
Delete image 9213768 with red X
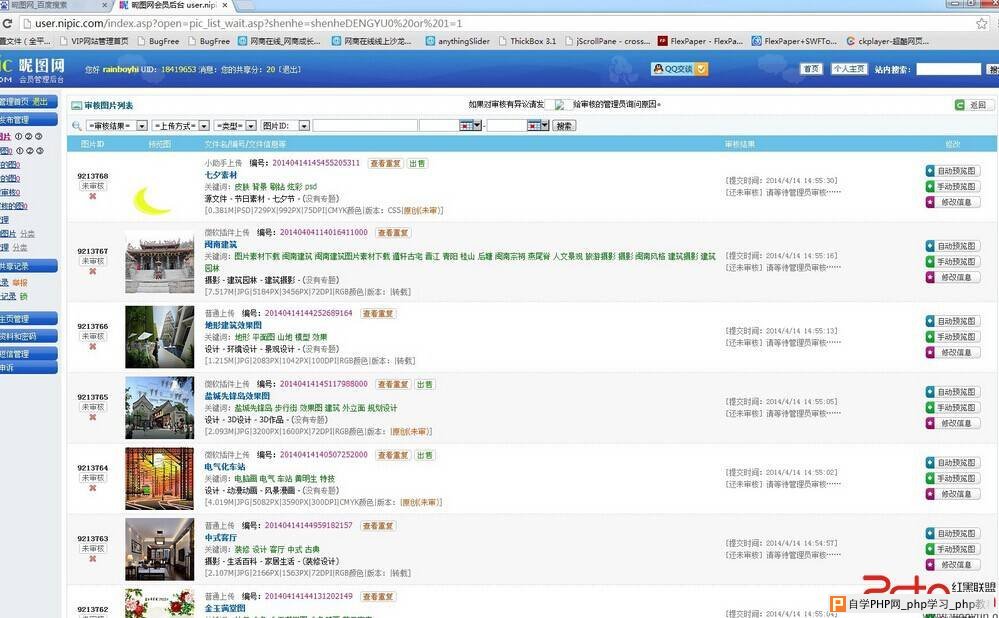92,196
